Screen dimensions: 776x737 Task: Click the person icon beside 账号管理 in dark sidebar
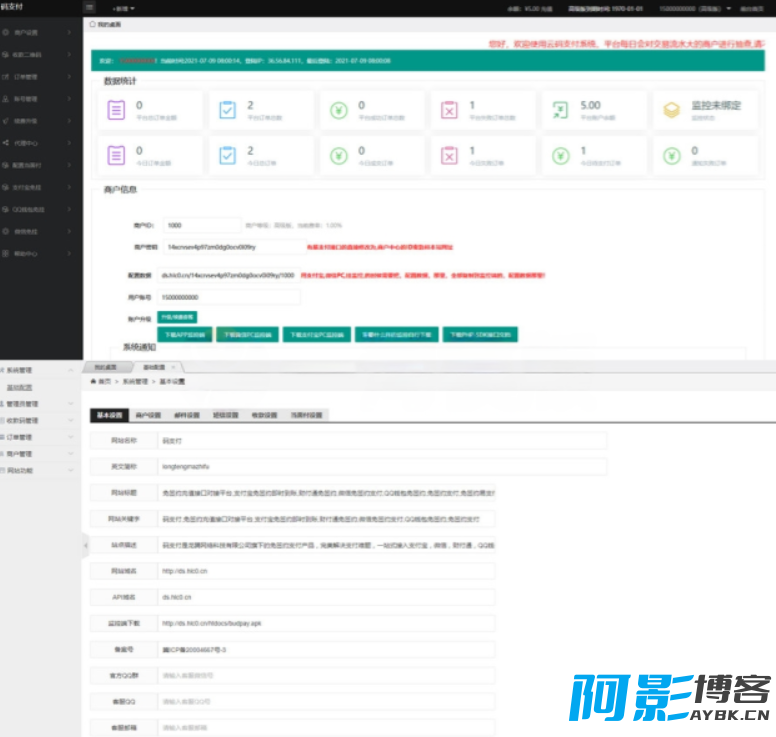[x=5, y=98]
